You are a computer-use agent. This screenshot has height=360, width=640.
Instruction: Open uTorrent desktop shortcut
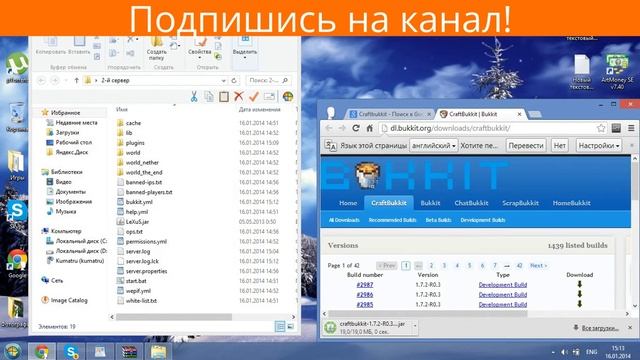pos(16,67)
